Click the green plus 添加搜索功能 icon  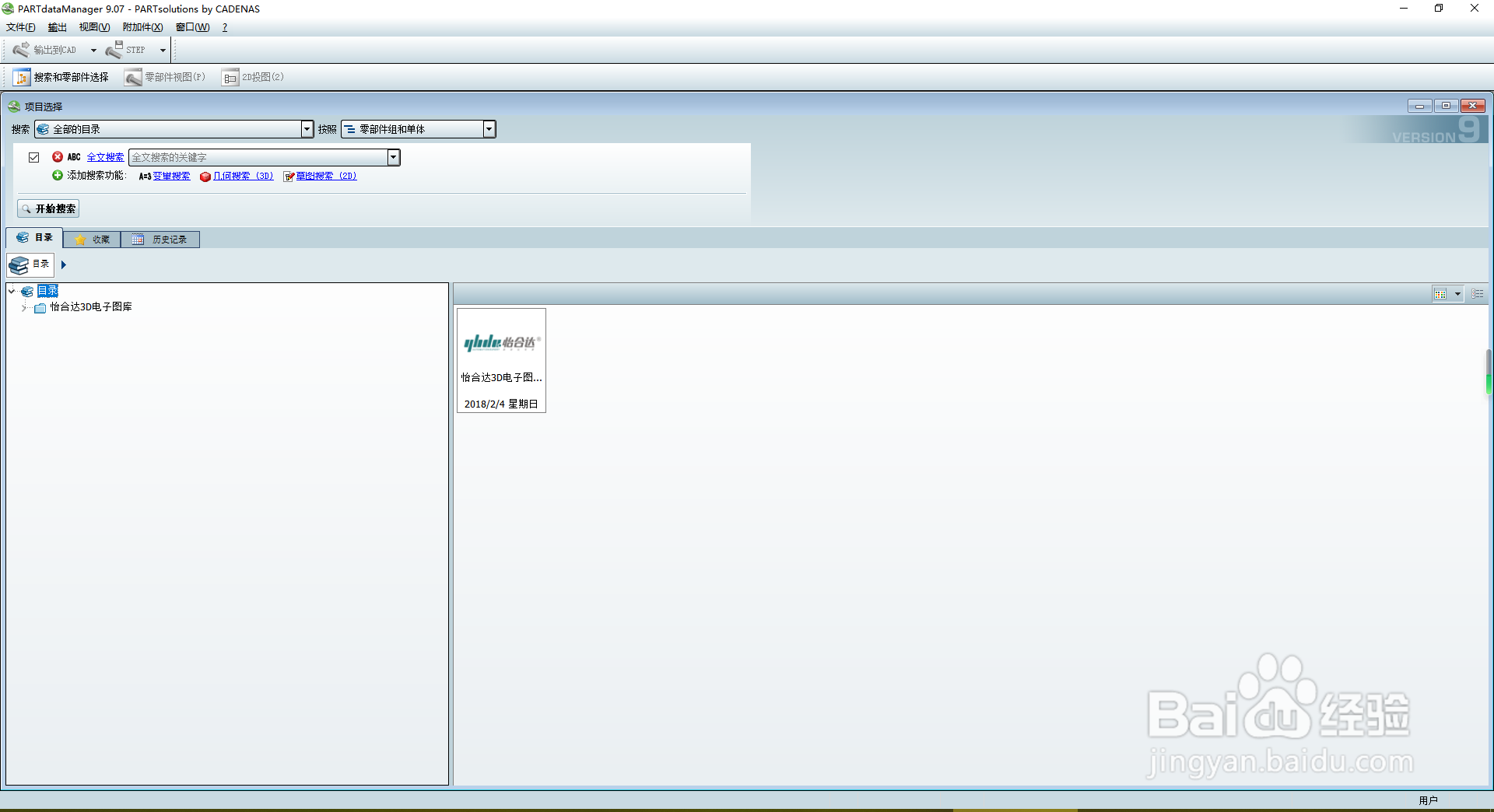point(57,176)
